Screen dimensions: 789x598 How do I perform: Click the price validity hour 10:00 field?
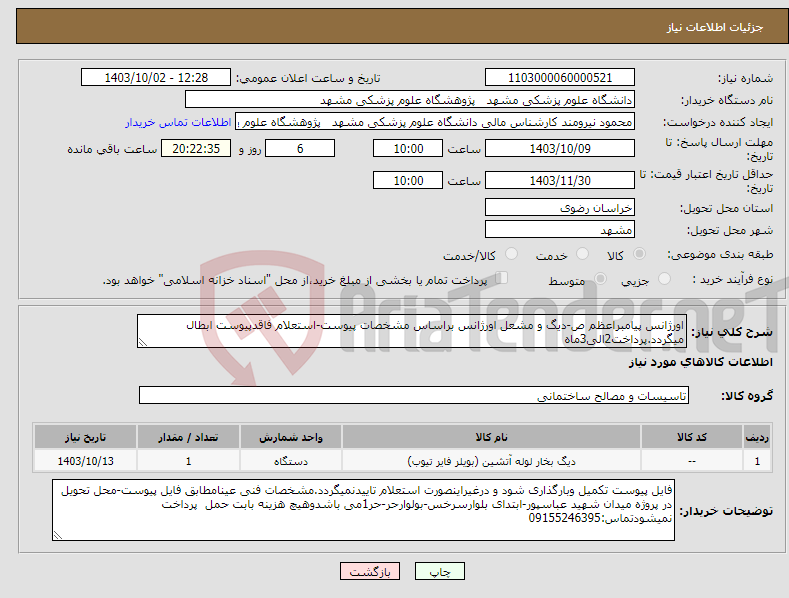click(408, 180)
